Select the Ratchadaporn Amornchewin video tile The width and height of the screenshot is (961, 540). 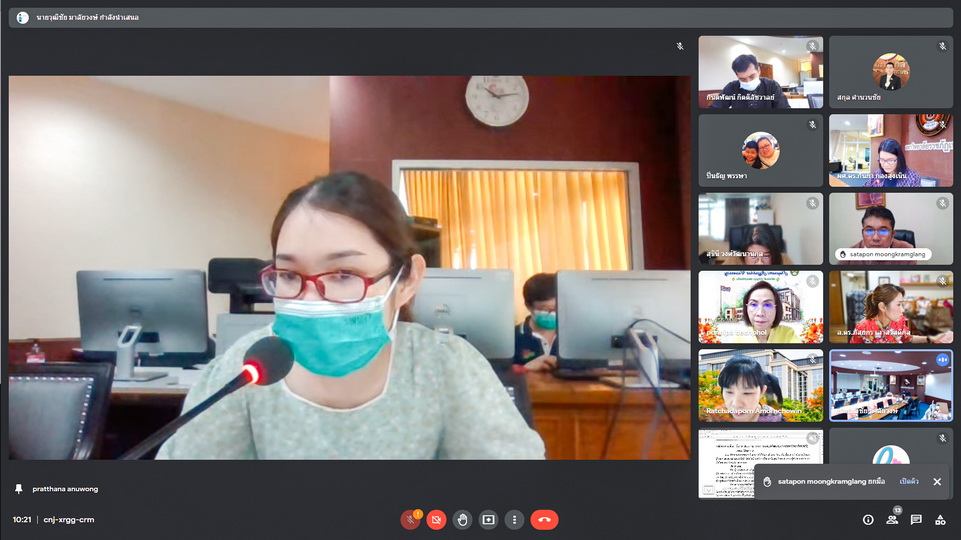coord(761,386)
